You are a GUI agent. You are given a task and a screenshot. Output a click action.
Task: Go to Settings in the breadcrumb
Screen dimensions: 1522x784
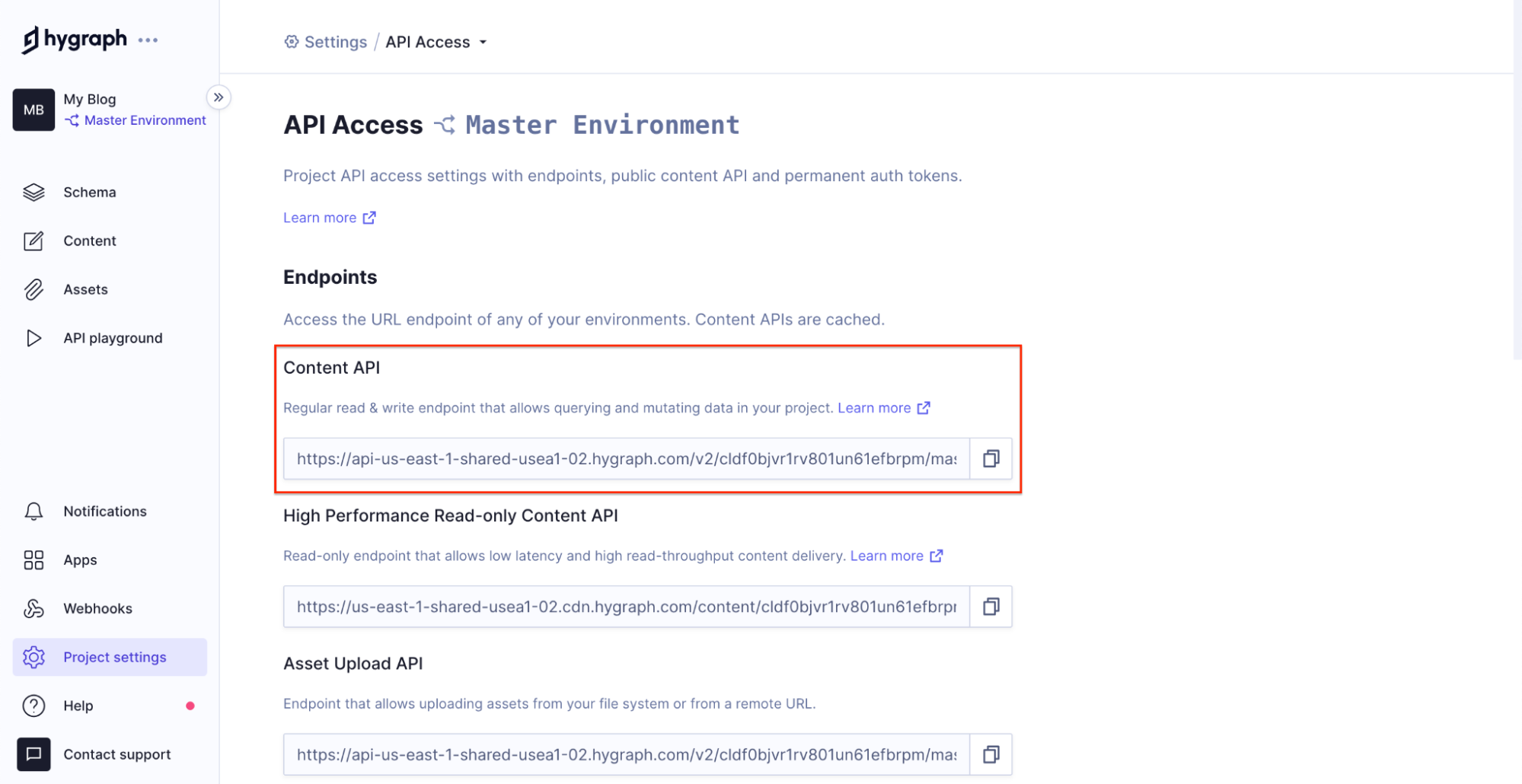tap(335, 43)
